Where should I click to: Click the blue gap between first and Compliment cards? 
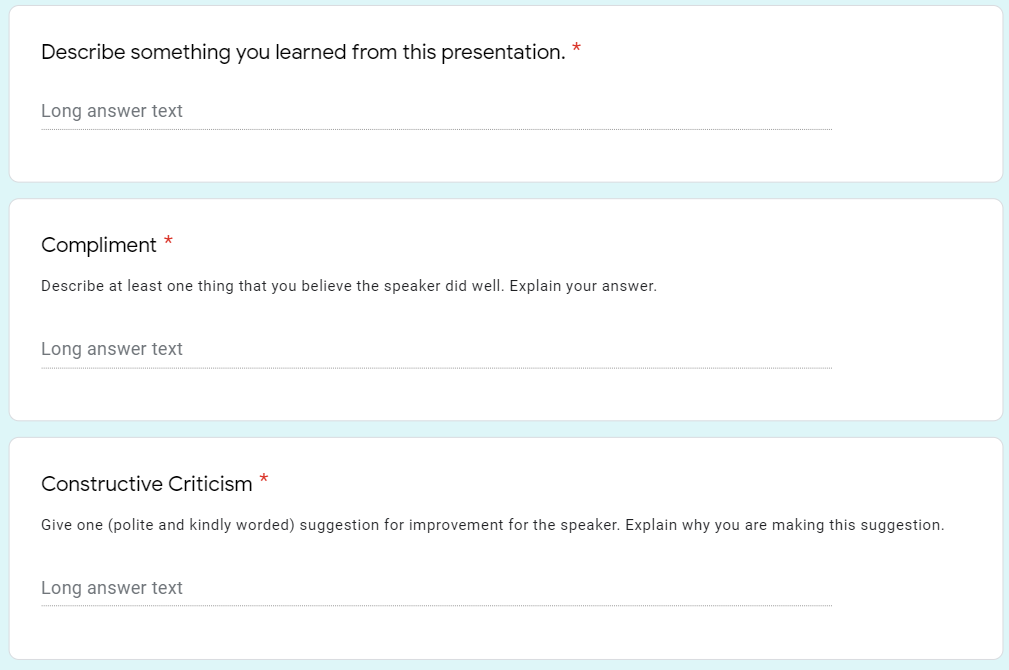(x=506, y=191)
